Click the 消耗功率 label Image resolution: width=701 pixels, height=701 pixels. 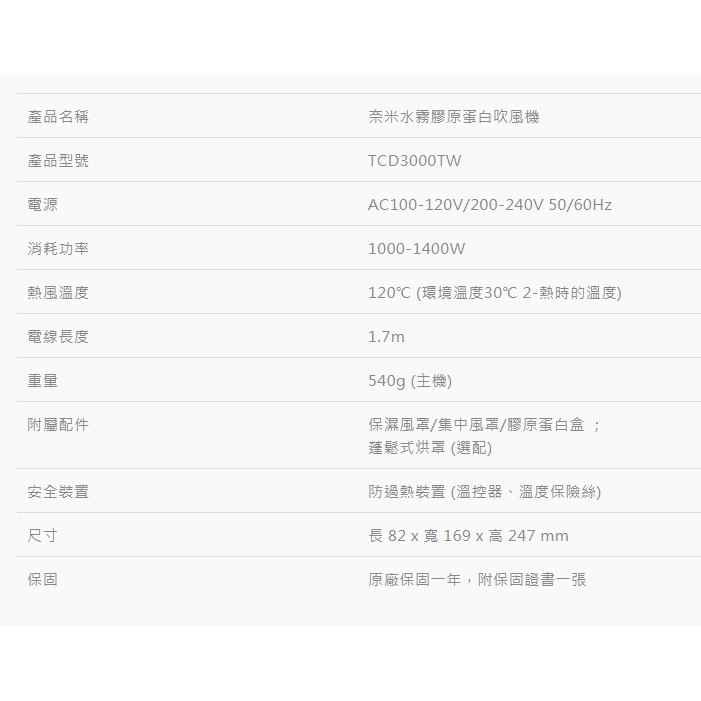(x=58, y=249)
